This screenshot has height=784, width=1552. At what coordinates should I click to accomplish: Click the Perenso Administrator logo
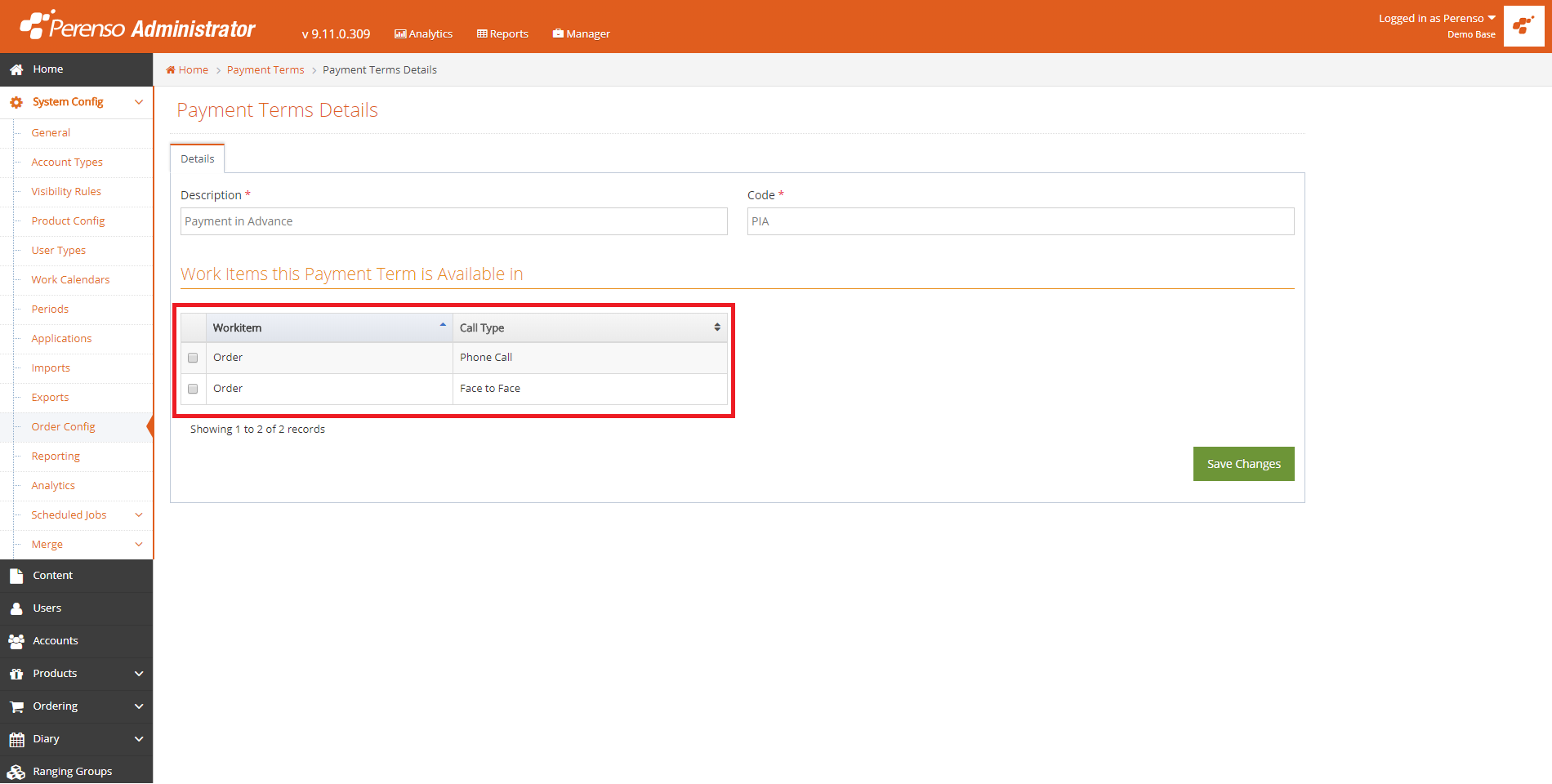click(x=137, y=26)
